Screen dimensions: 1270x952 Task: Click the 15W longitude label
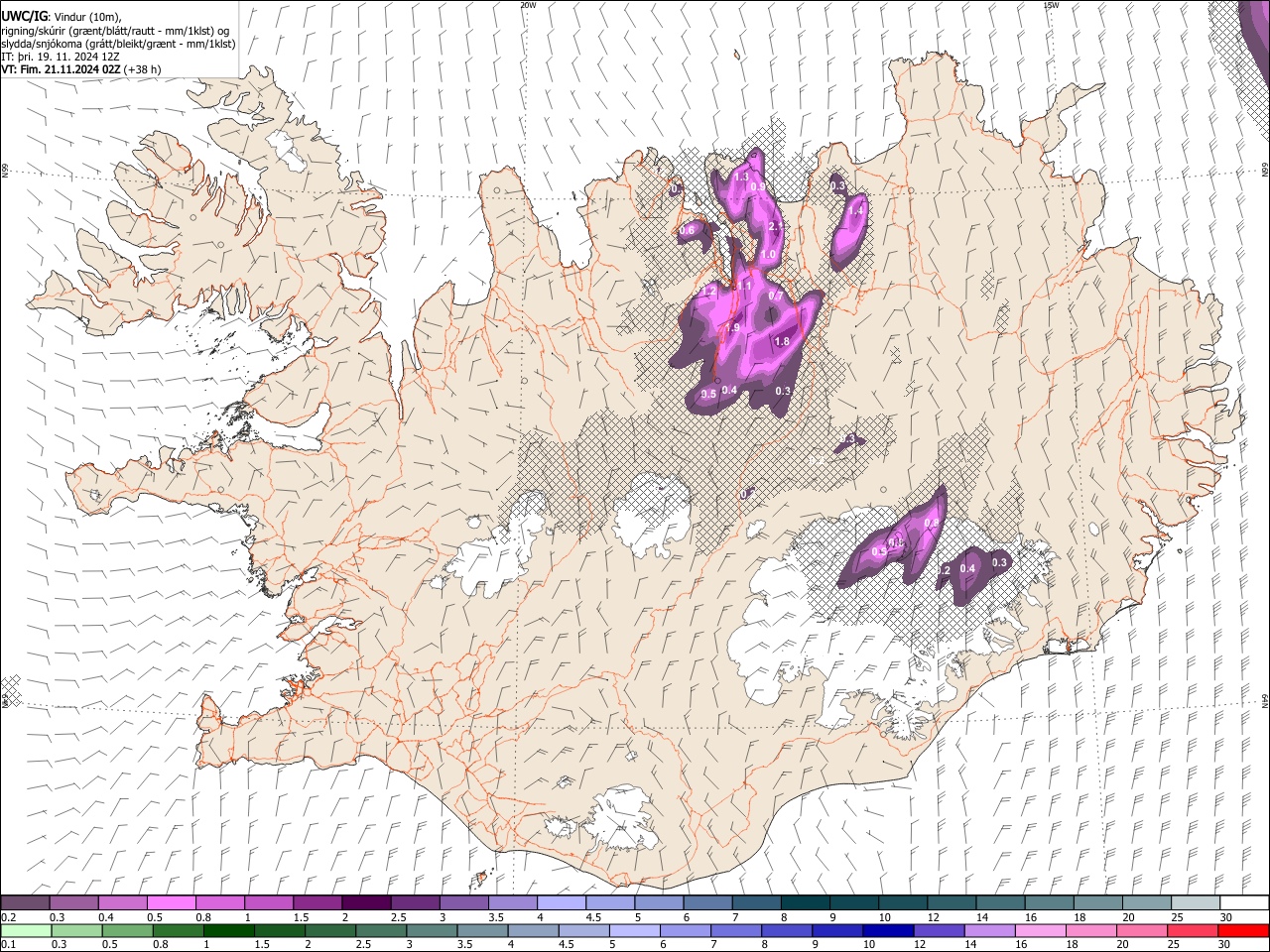1050,5
